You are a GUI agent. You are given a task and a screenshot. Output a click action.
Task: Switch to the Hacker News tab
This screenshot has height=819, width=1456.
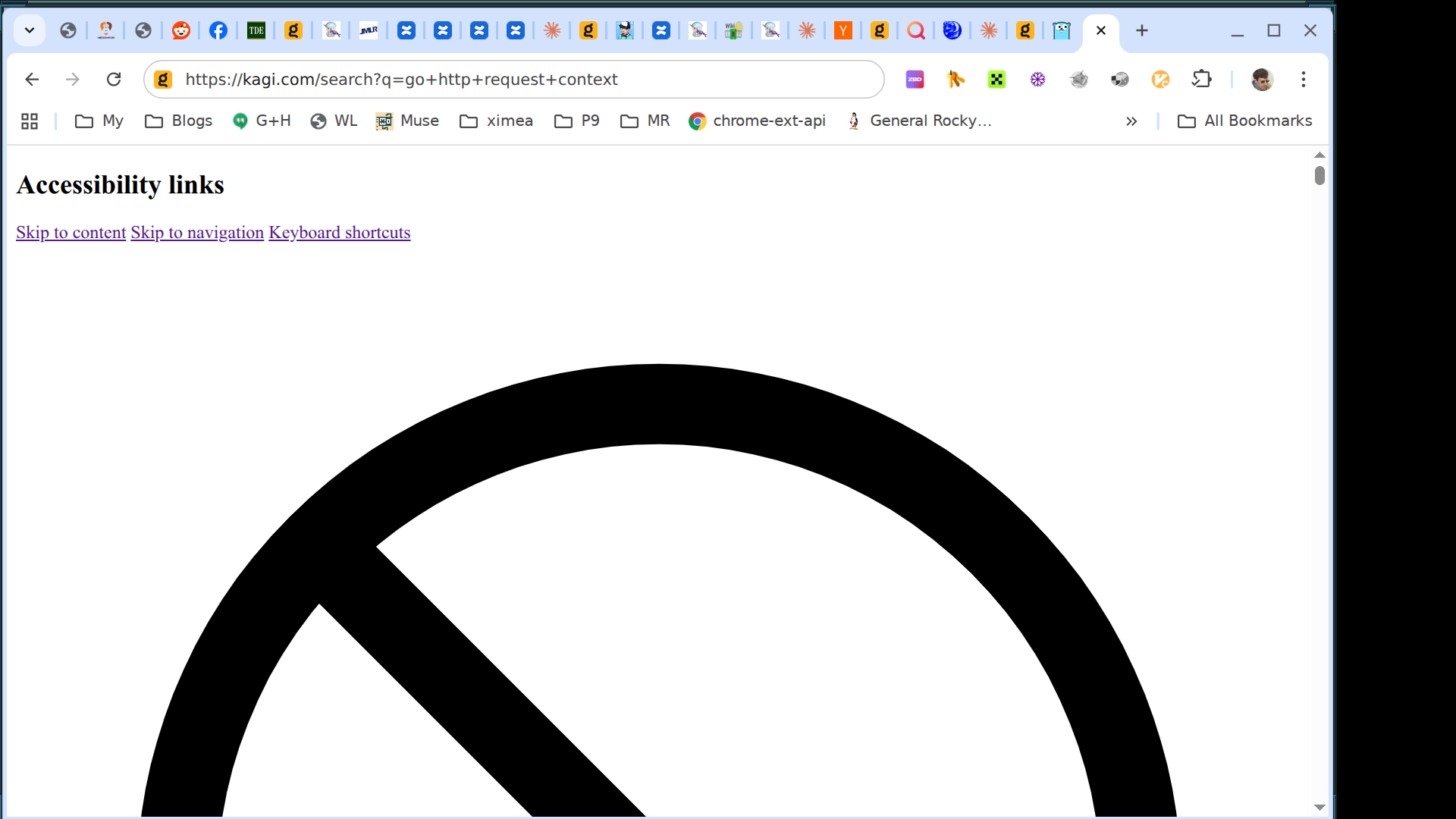point(843,30)
